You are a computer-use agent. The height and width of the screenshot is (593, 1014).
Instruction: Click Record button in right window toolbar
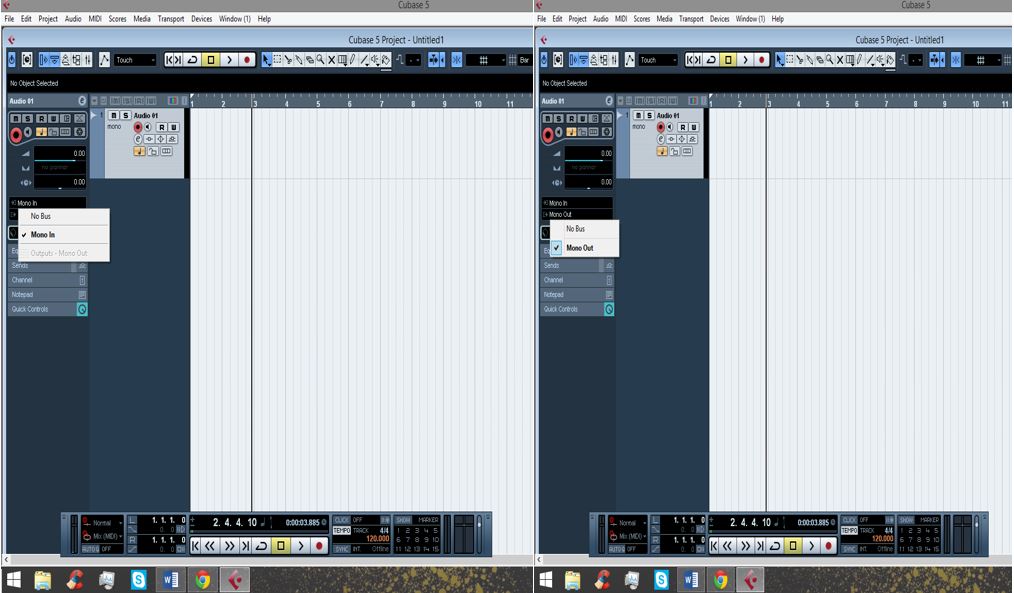[761, 59]
